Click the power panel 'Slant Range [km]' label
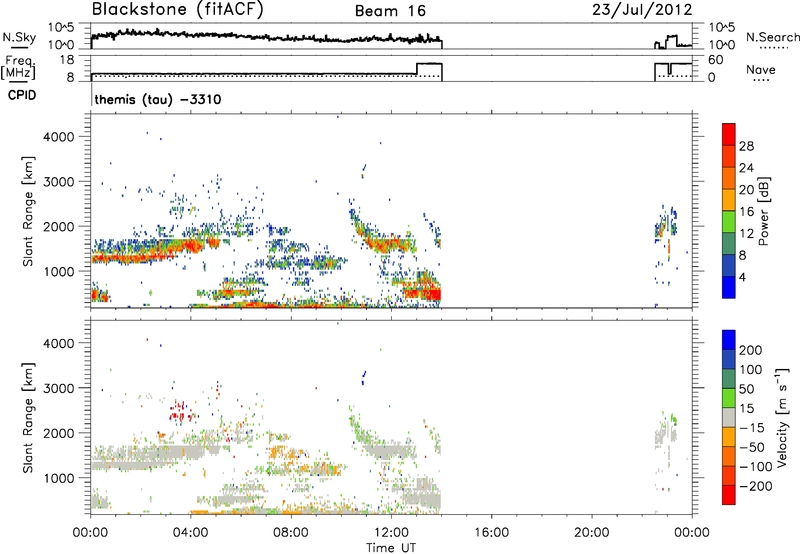 click(x=28, y=211)
